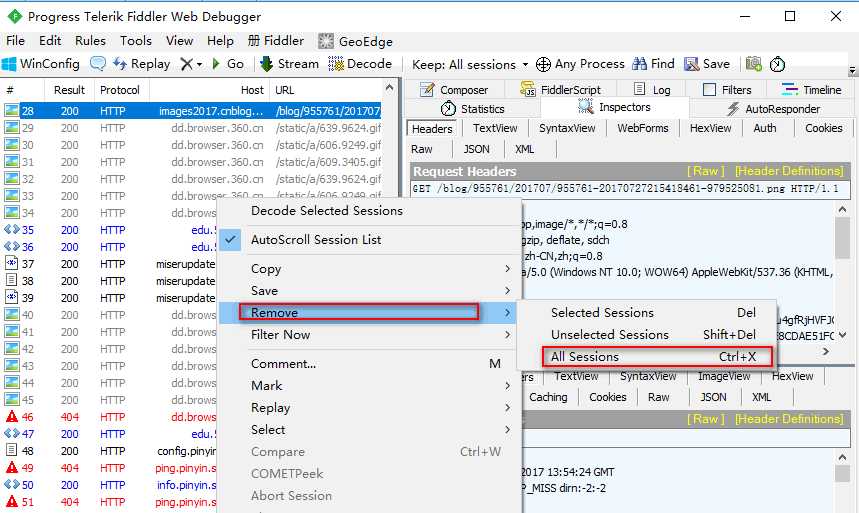Expand the Replay submenu in context menu
This screenshot has width=859, height=513.
tap(370, 408)
